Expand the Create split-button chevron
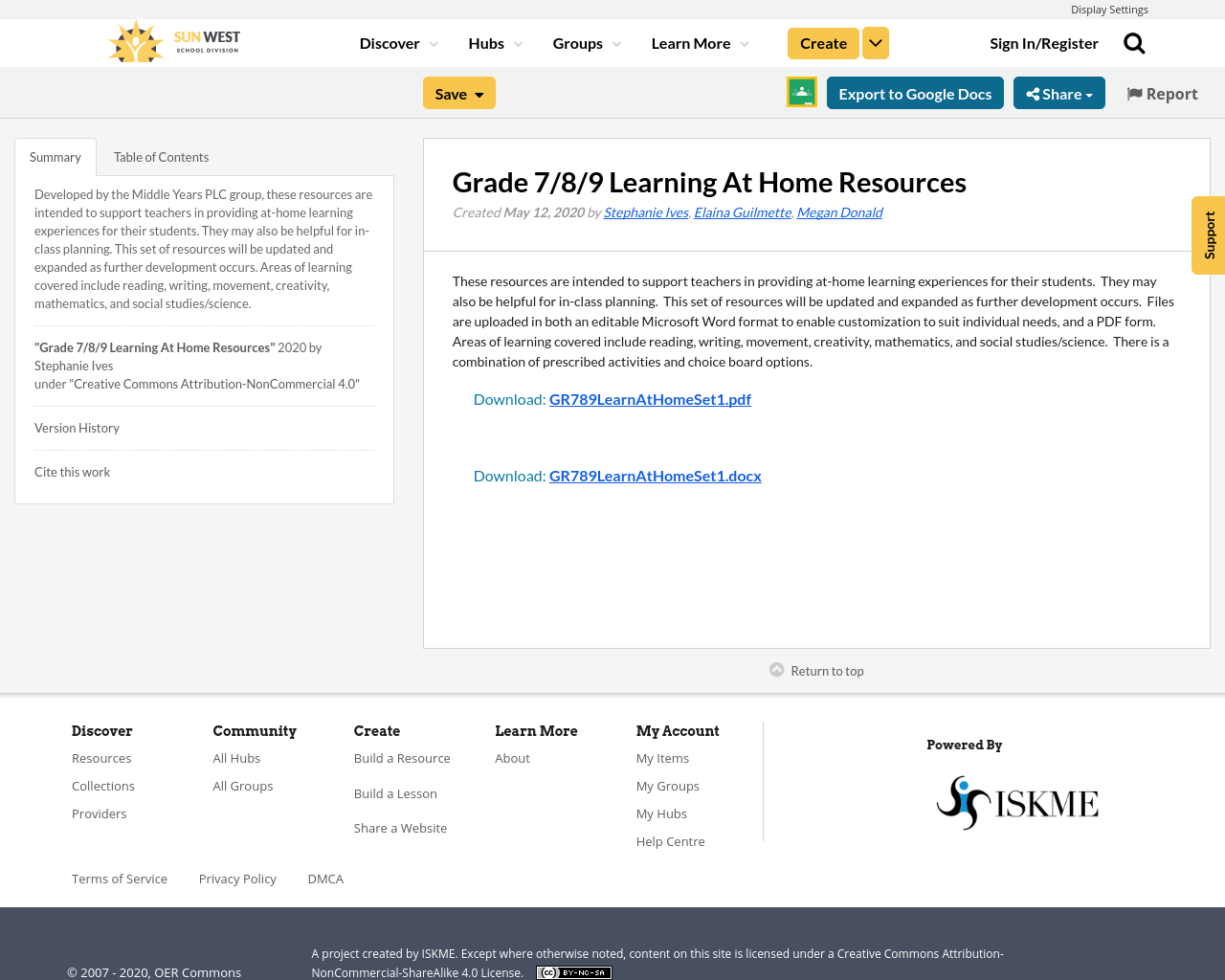The image size is (1225, 980). click(875, 41)
